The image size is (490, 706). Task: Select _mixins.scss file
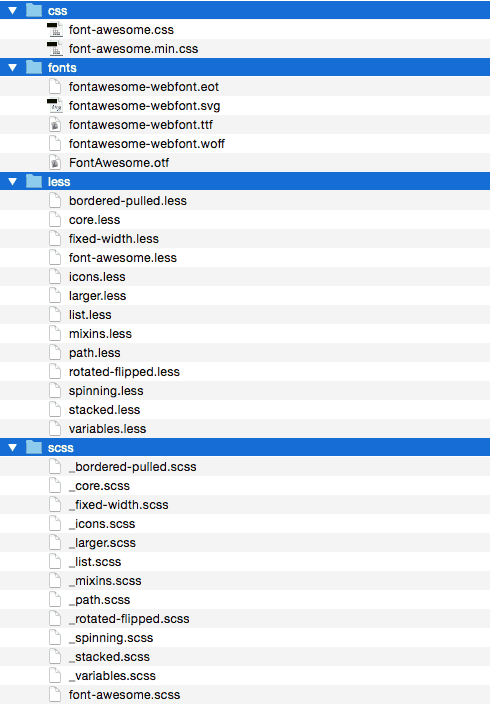click(x=245, y=581)
